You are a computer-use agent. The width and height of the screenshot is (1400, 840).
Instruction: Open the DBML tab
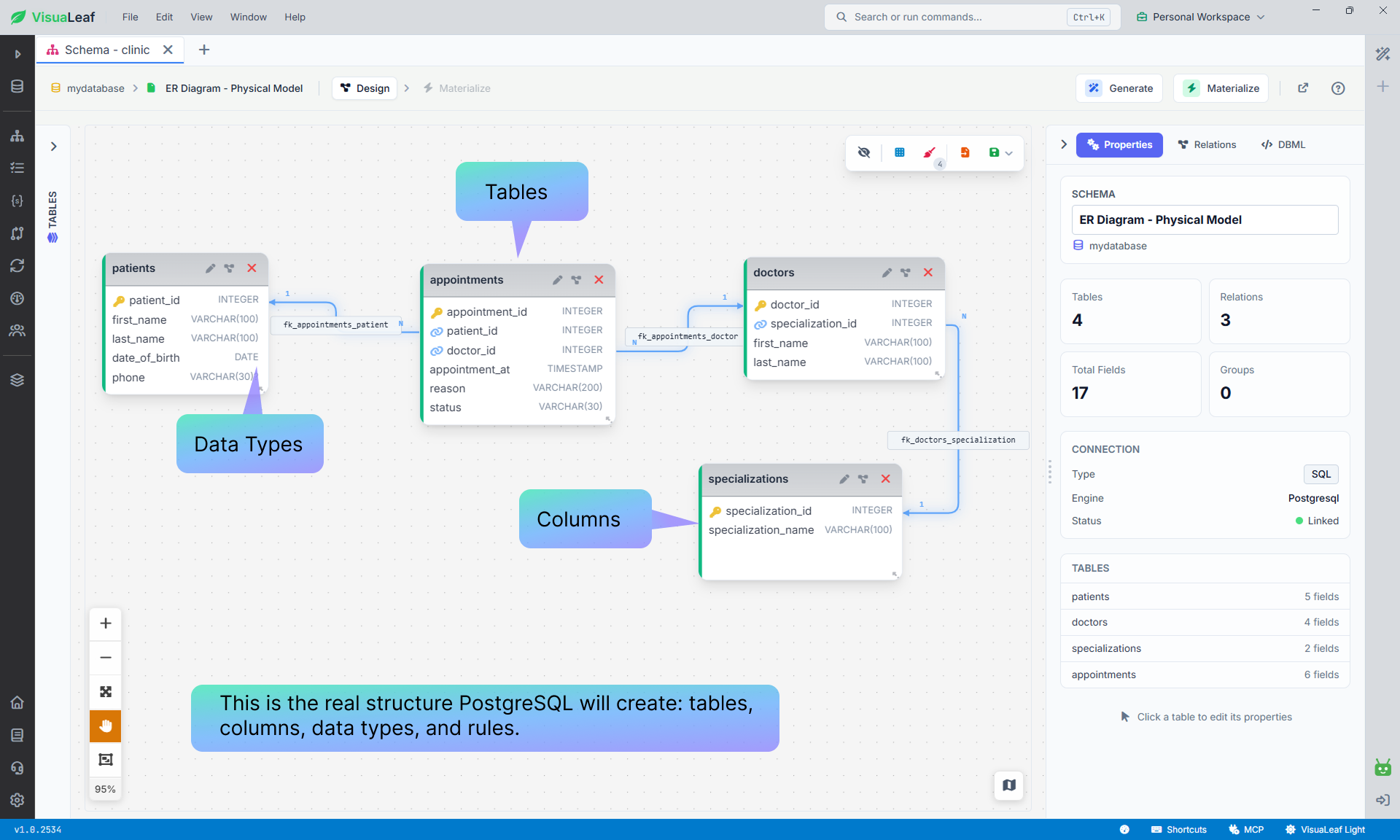tap(1283, 144)
